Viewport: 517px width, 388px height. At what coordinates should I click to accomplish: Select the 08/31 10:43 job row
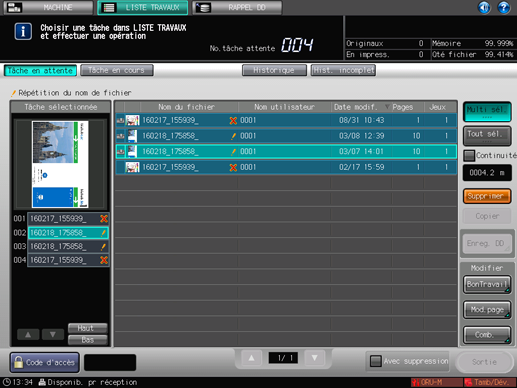286,120
